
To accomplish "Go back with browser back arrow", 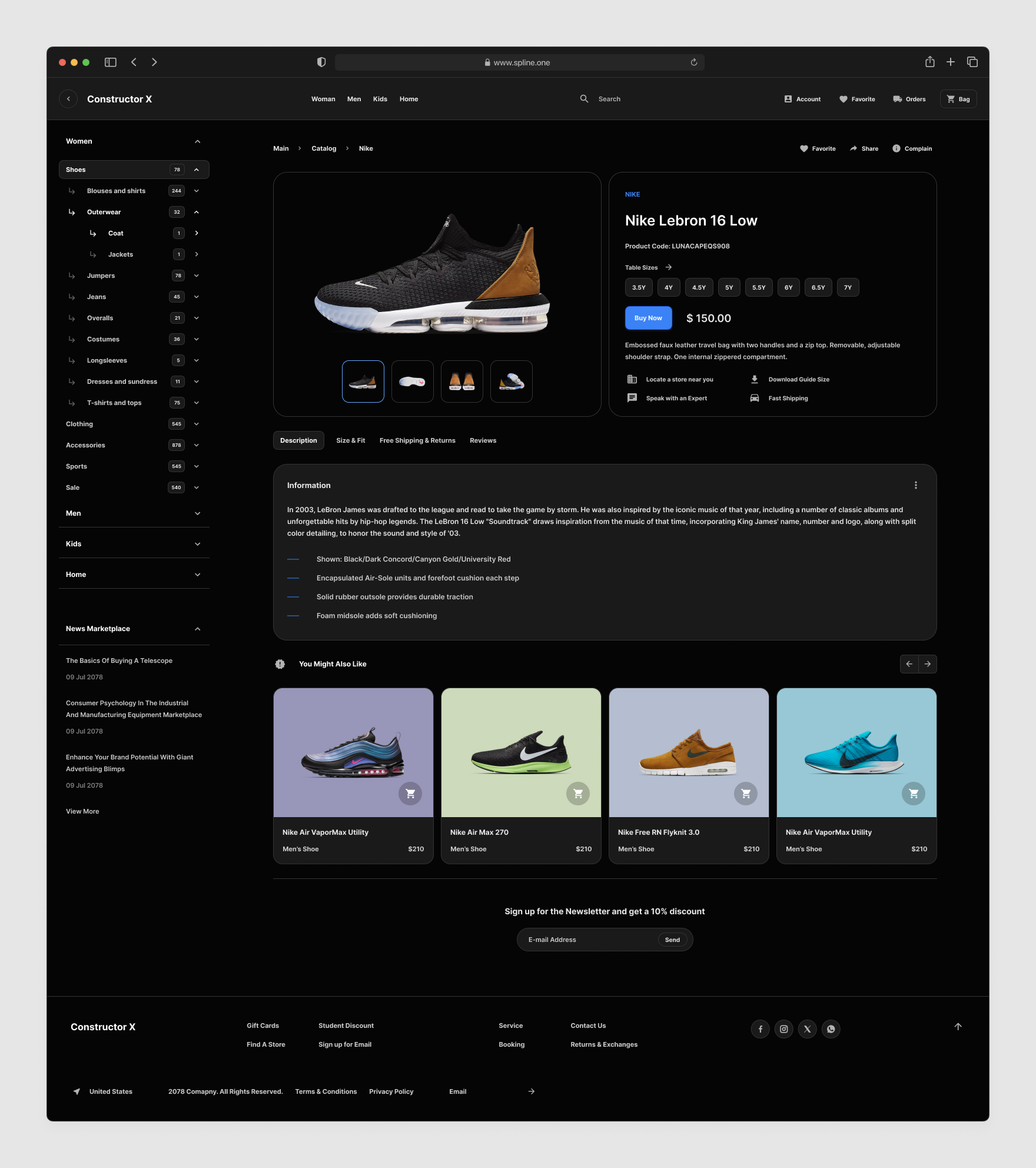I will click(134, 62).
